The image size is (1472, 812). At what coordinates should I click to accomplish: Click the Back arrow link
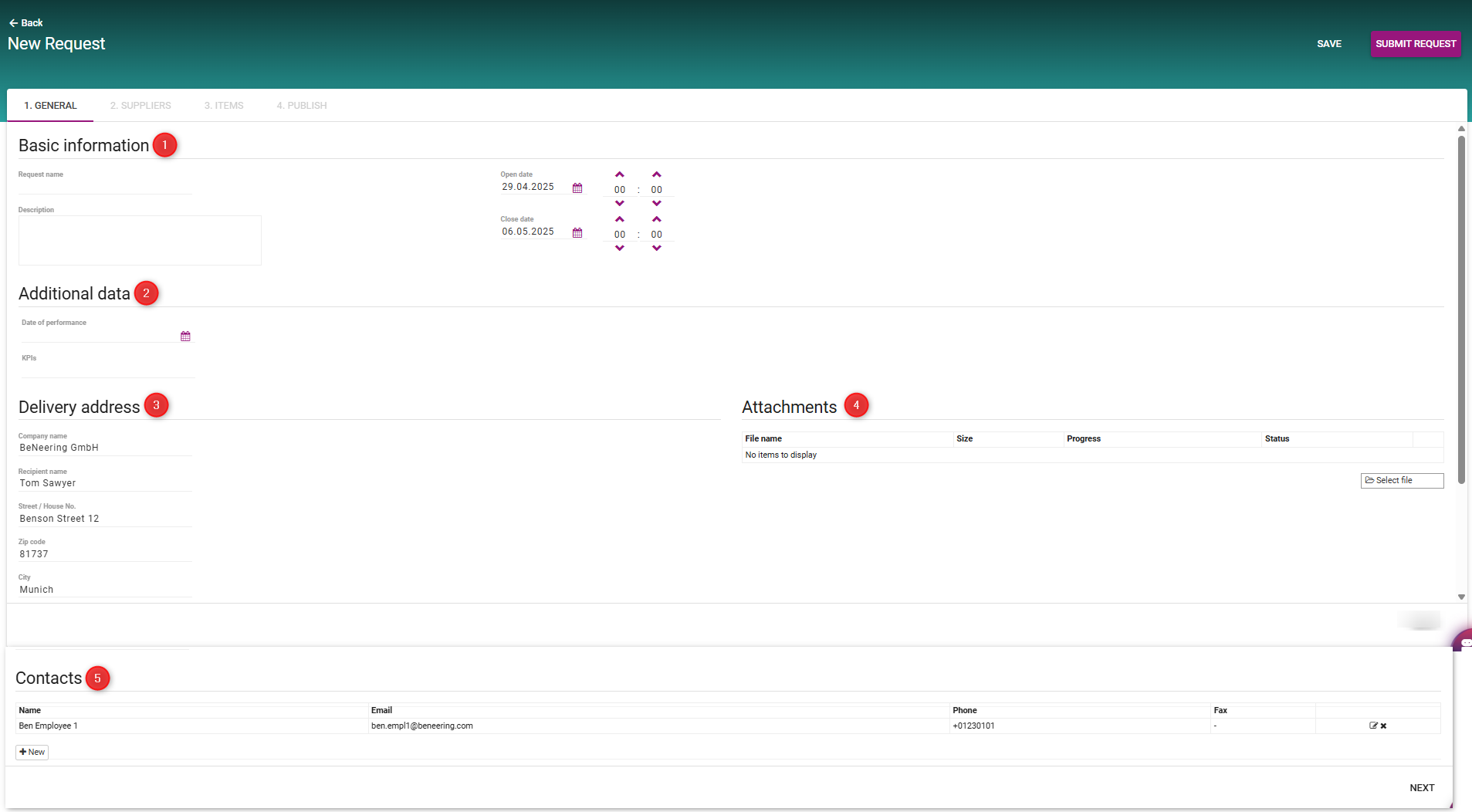click(25, 23)
